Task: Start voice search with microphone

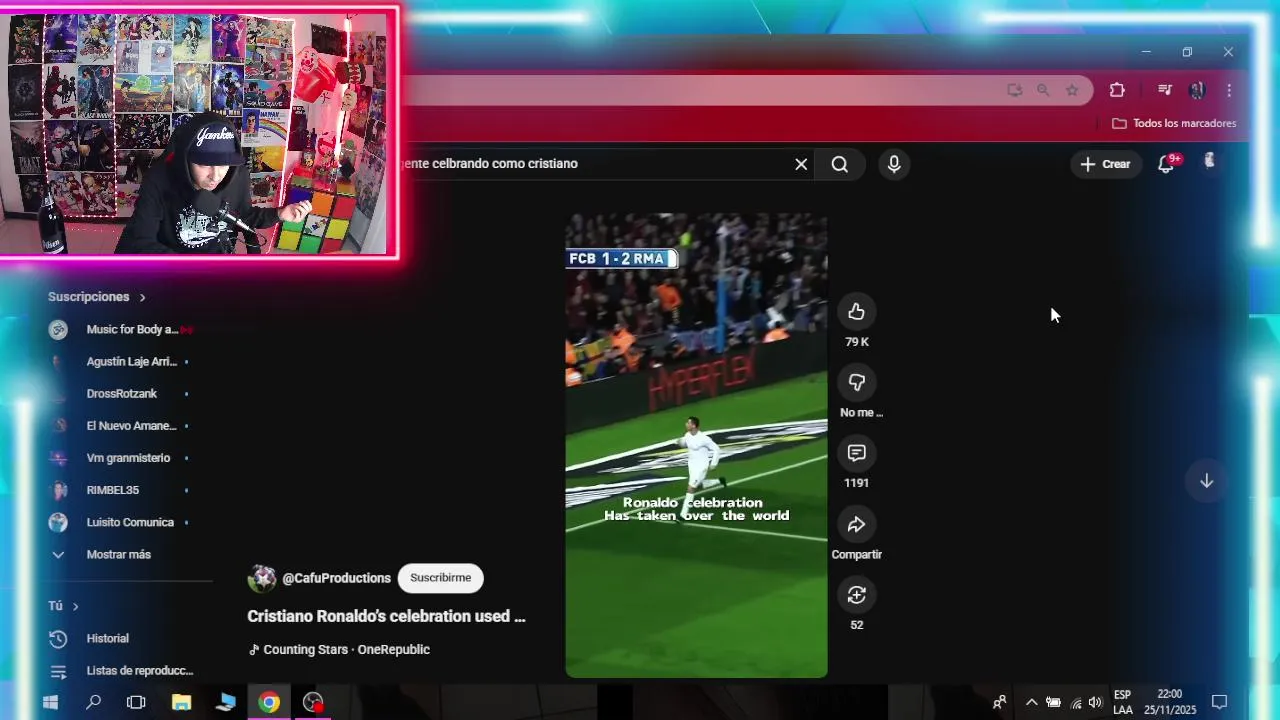Action: pos(894,164)
